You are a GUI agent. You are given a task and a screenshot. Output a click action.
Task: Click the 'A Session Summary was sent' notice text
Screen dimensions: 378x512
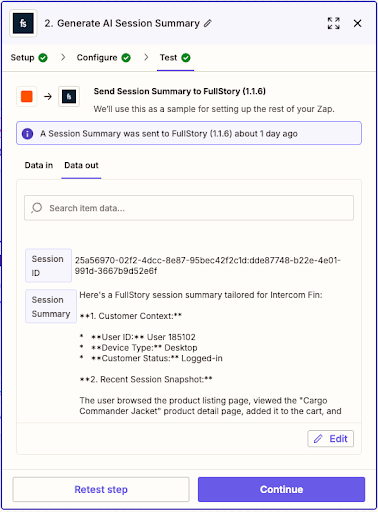click(169, 134)
